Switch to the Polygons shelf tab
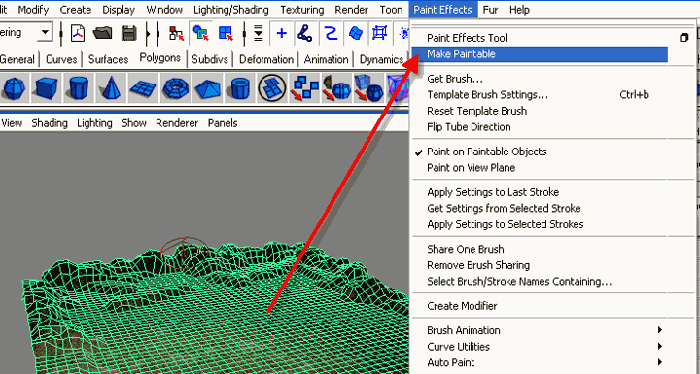The height and width of the screenshot is (374, 700). 160,58
